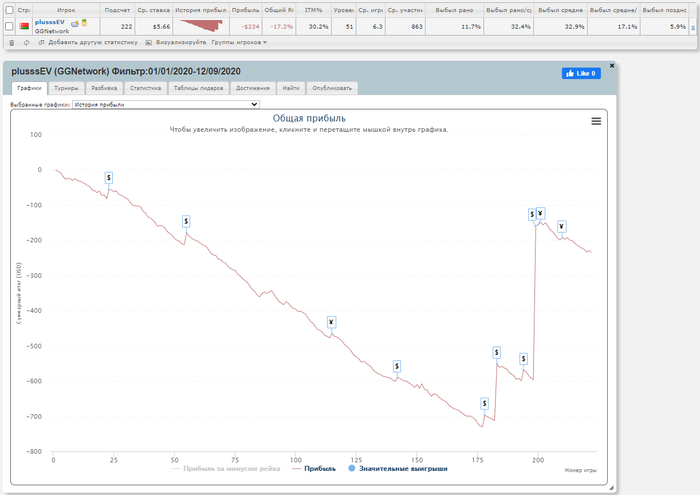Open the Разбивка tab

tap(104, 88)
